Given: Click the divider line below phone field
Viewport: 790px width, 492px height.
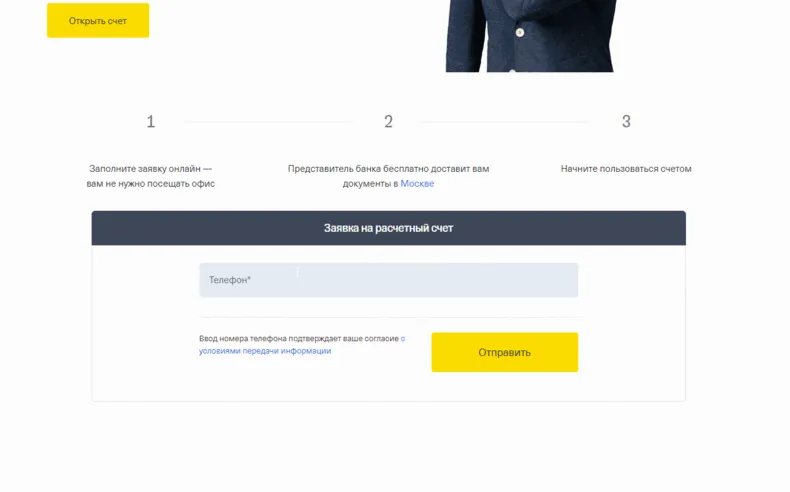Looking at the screenshot, I should click(390, 317).
